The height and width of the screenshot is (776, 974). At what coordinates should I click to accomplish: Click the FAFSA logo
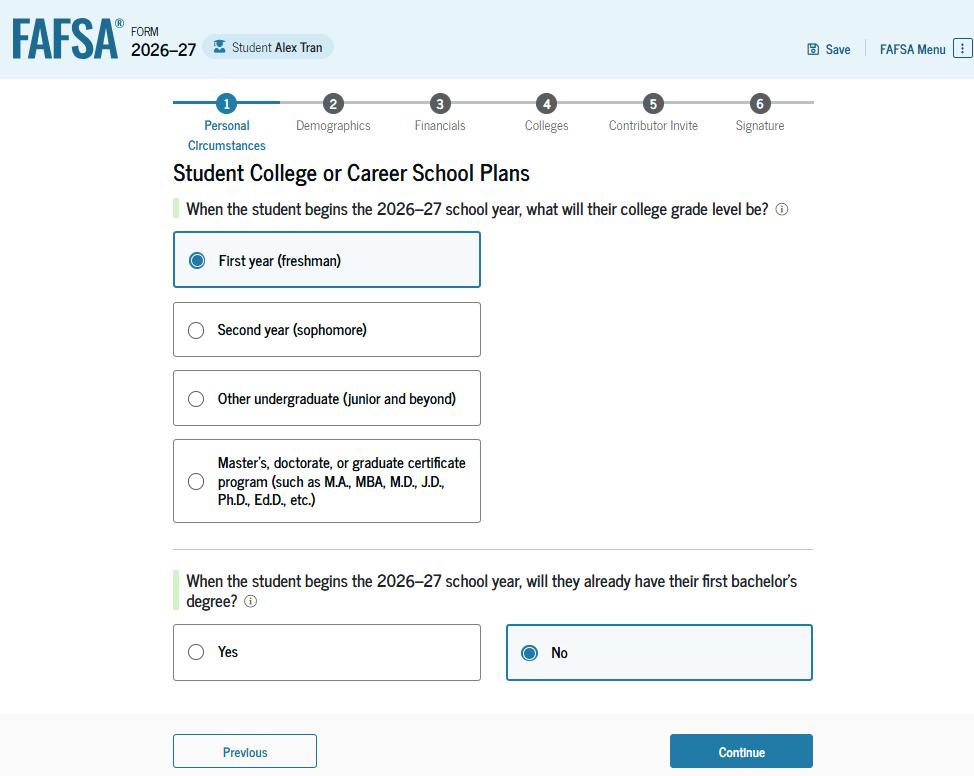click(x=67, y=39)
